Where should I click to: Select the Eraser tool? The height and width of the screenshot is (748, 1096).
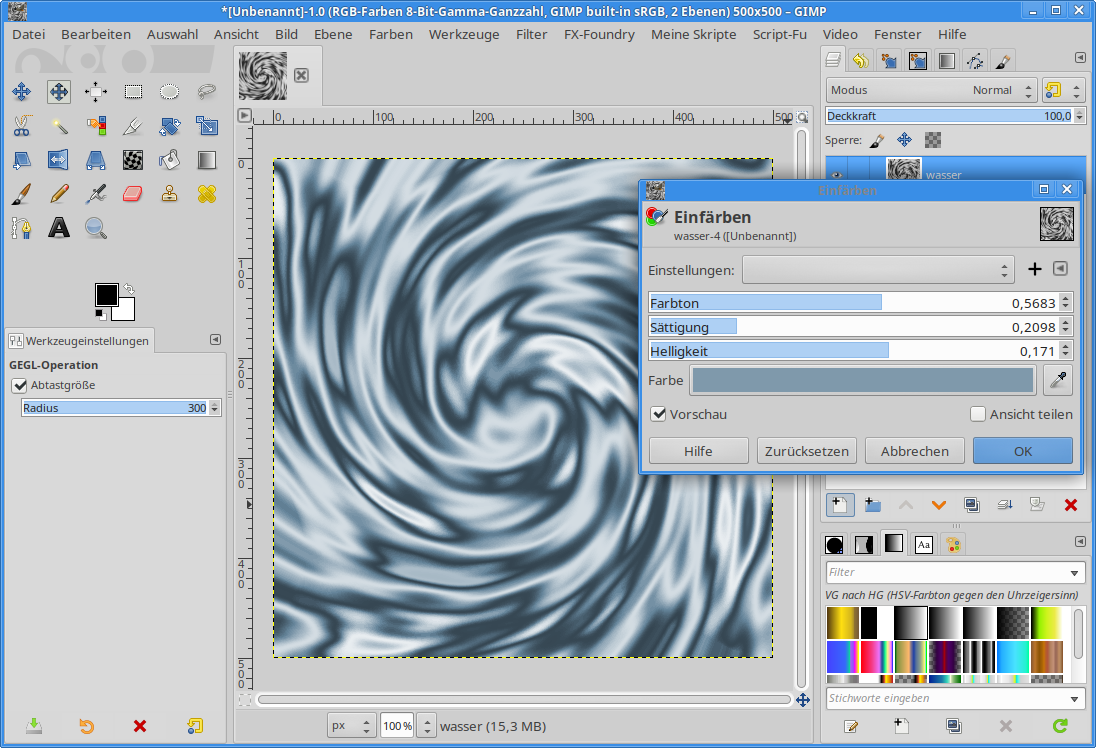[133, 193]
